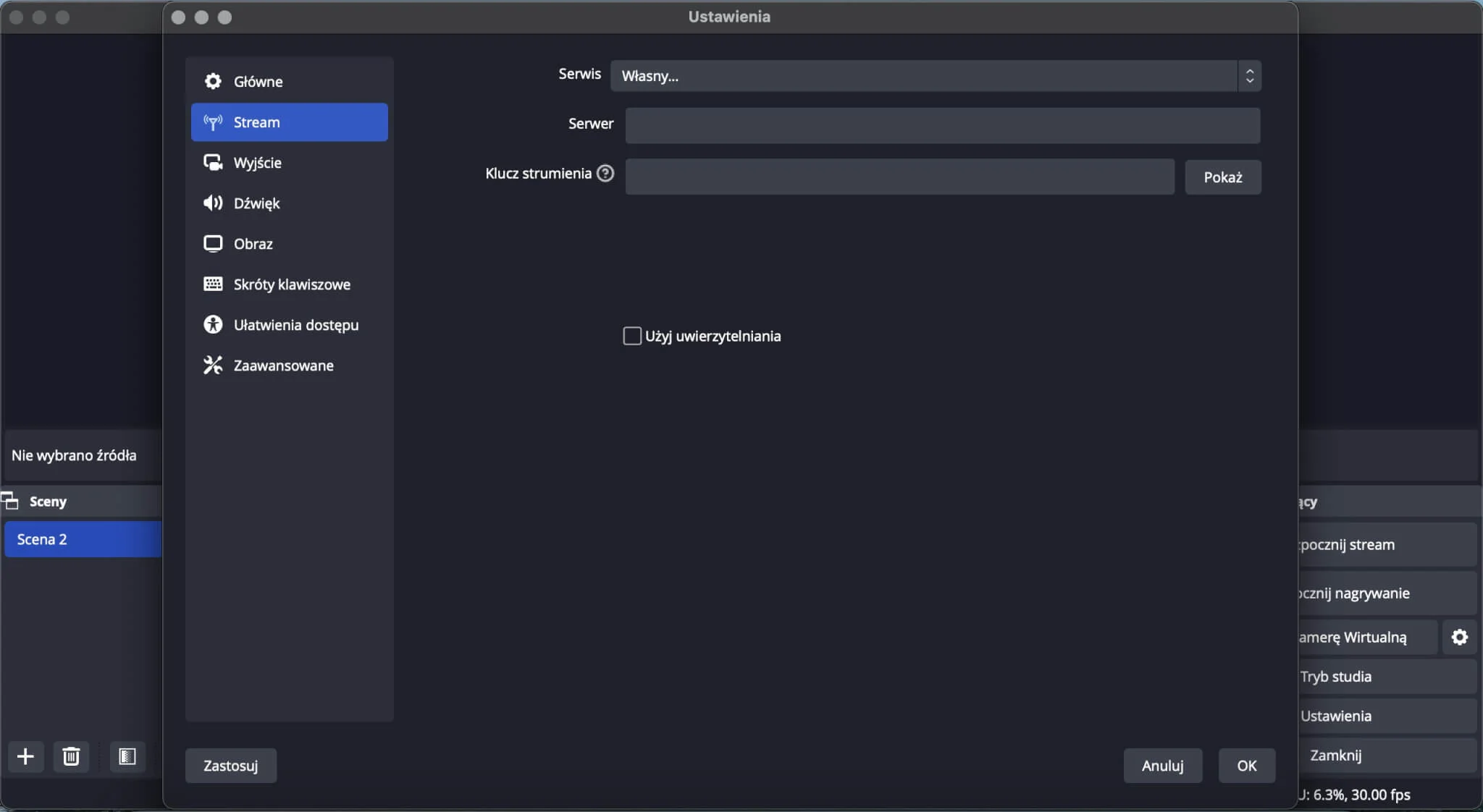Screen dimensions: 1483x812
Task: Delete the selected scene with trash icon
Action: tap(70, 757)
